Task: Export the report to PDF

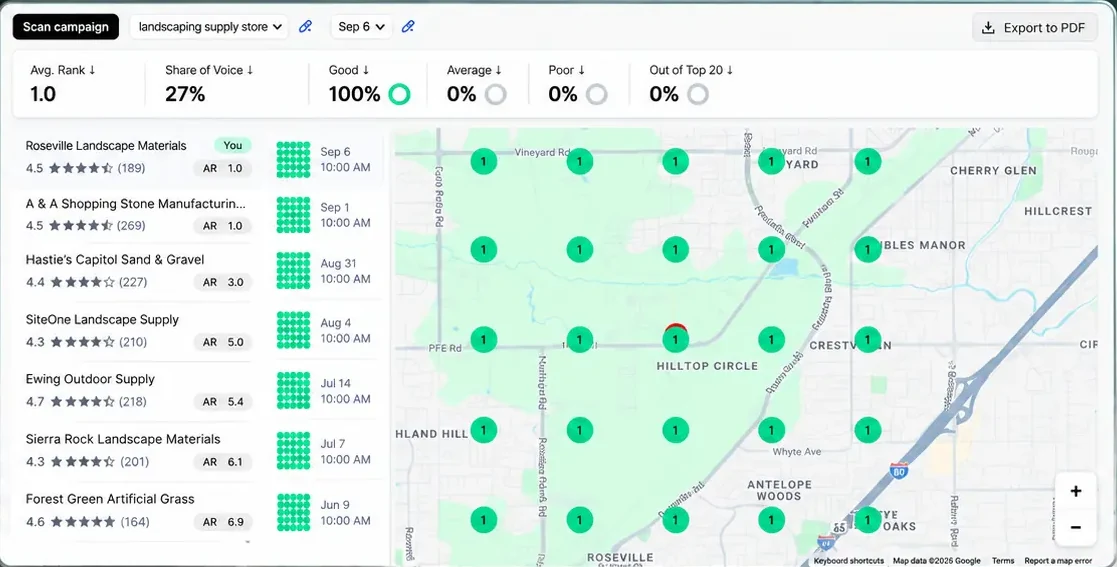Action: (x=1034, y=28)
